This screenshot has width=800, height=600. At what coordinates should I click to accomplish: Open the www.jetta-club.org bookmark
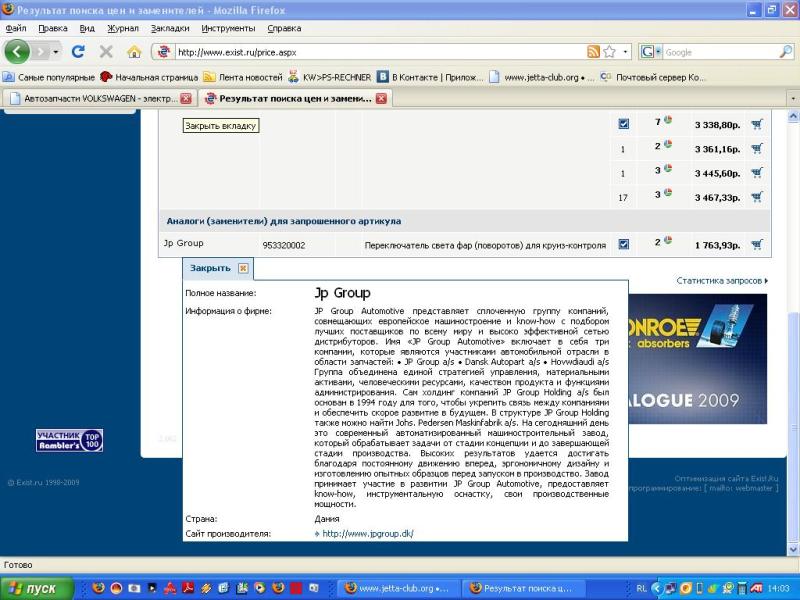(x=541, y=78)
